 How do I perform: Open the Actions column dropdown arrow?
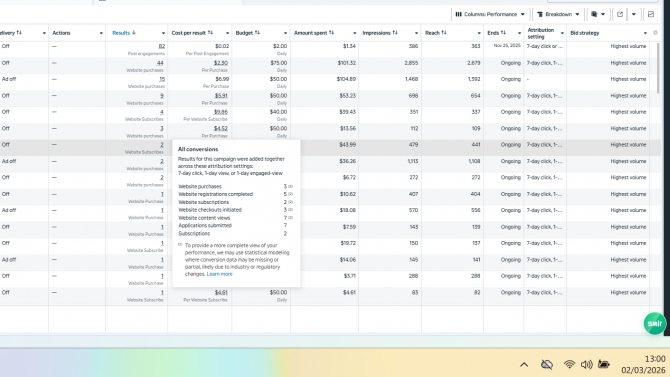101,33
